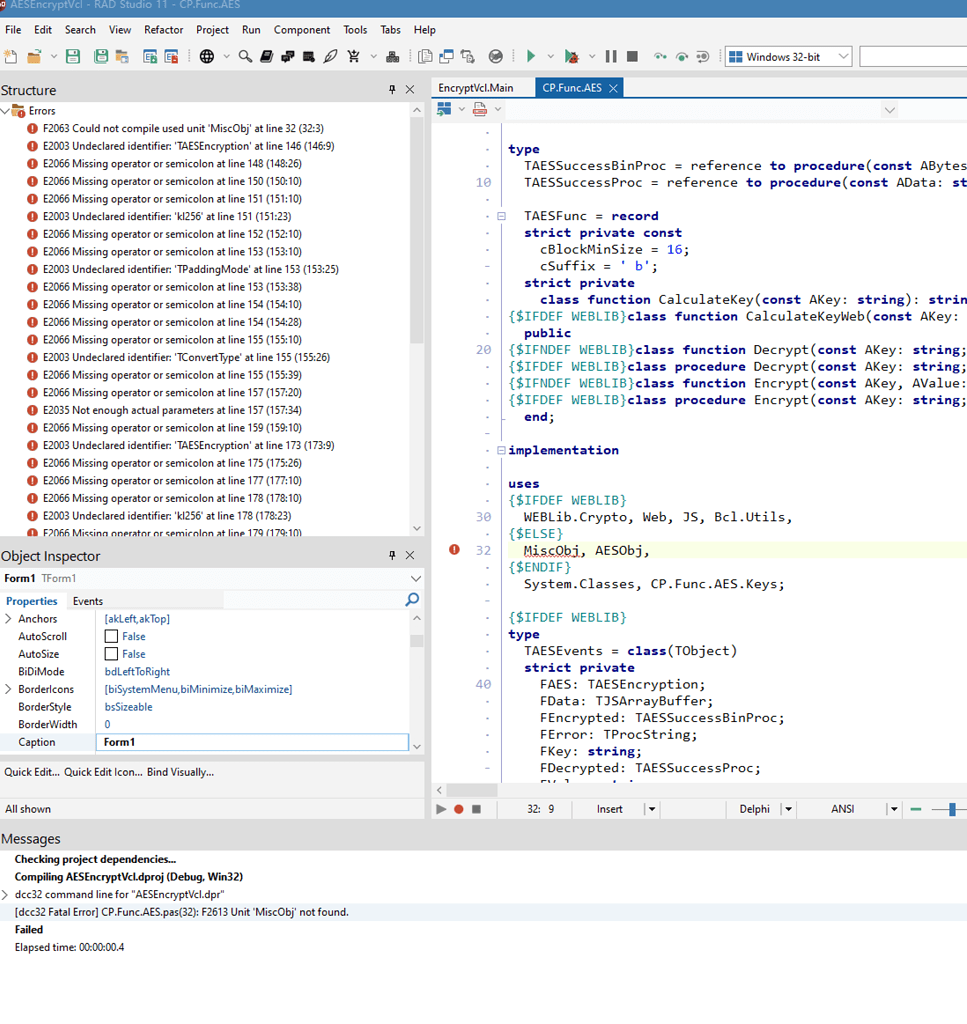Toggle a breakpoint with the red dot icon
The height and width of the screenshot is (1024, 967).
pos(458,809)
